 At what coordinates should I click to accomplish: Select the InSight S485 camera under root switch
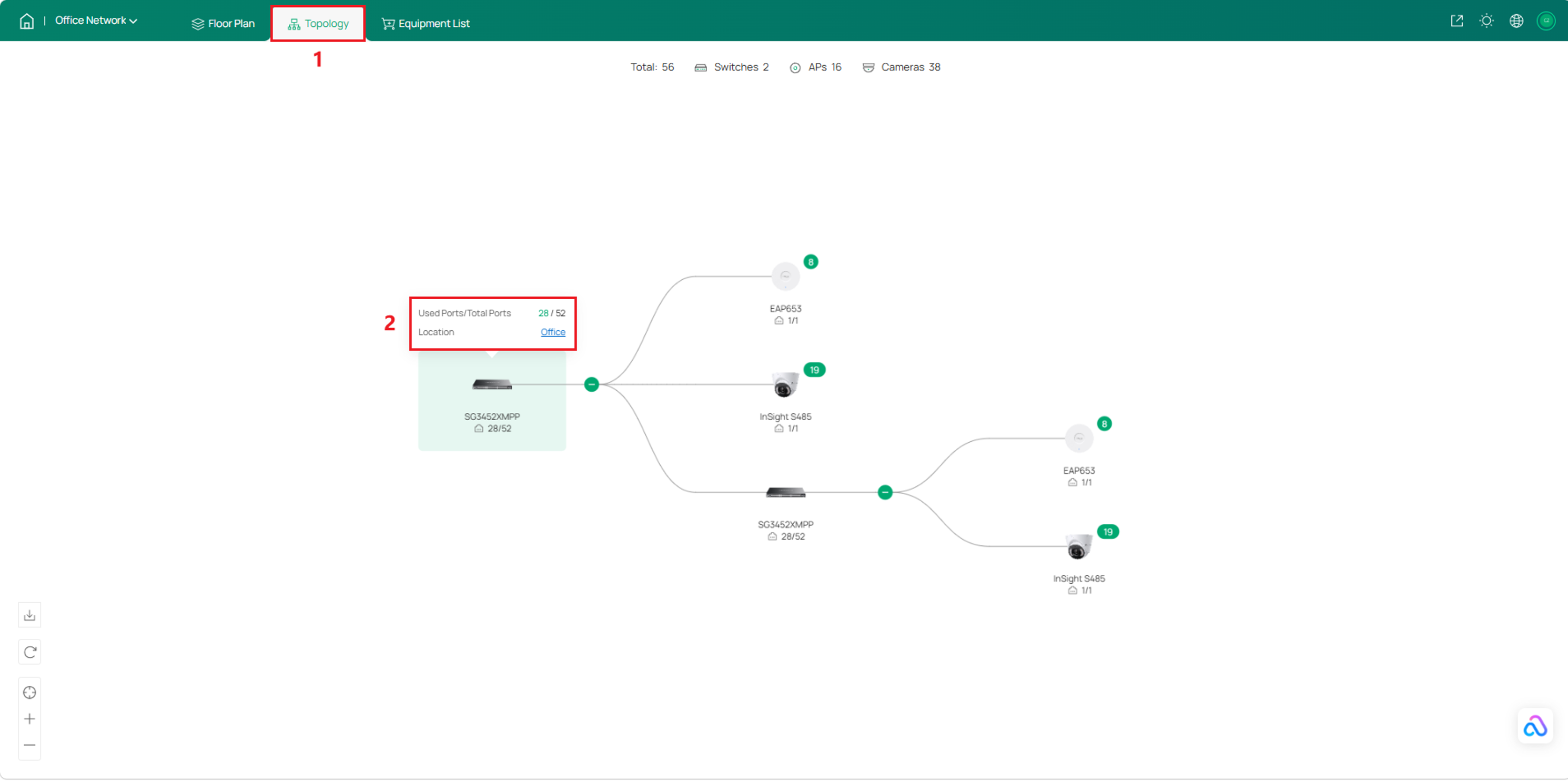coord(785,384)
